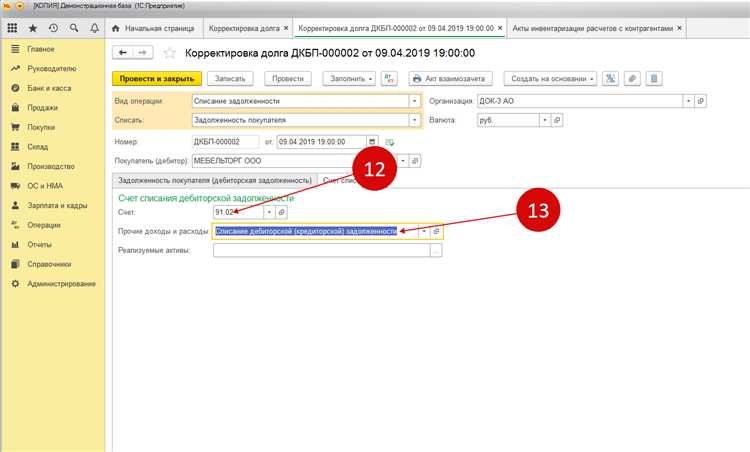750x452 pixels.
Task: Click the Покупки cart icon
Action: [x=15, y=127]
